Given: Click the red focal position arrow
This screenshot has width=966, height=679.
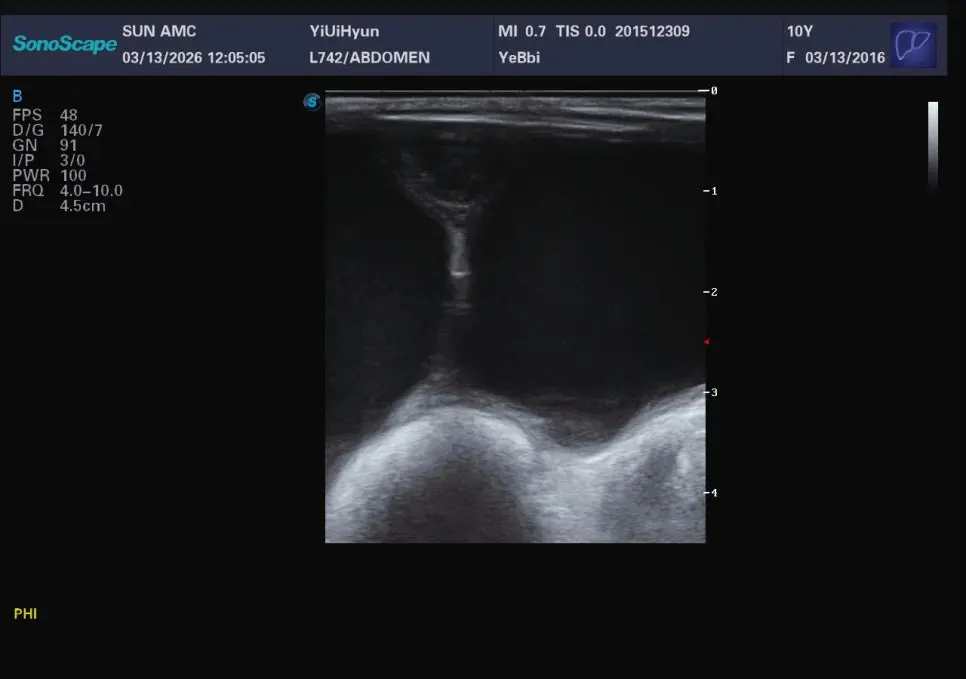Looking at the screenshot, I should [x=707, y=341].
